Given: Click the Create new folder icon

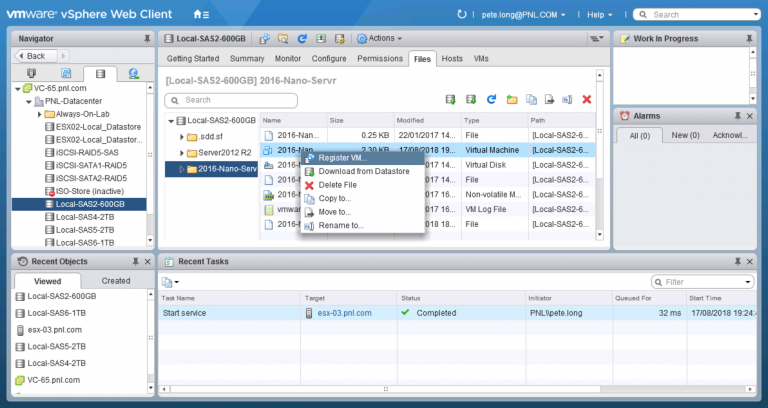Looking at the screenshot, I should click(x=512, y=100).
